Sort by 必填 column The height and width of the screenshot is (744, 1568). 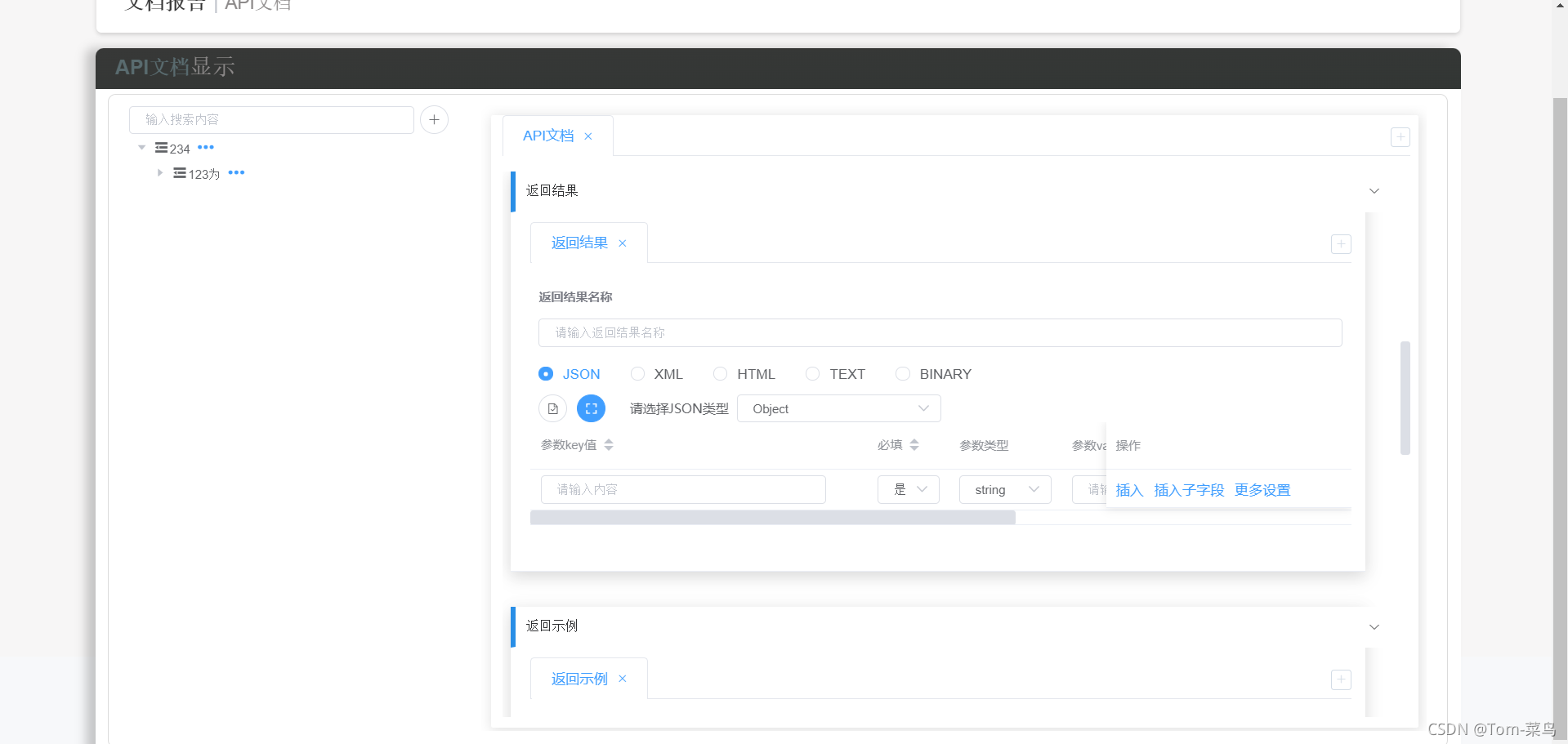pyautogui.click(x=914, y=445)
